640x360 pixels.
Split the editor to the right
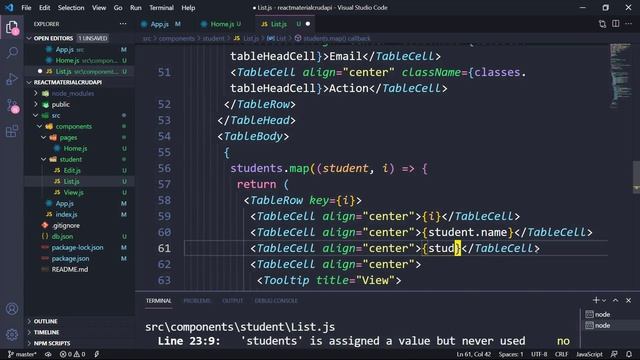[616, 24]
